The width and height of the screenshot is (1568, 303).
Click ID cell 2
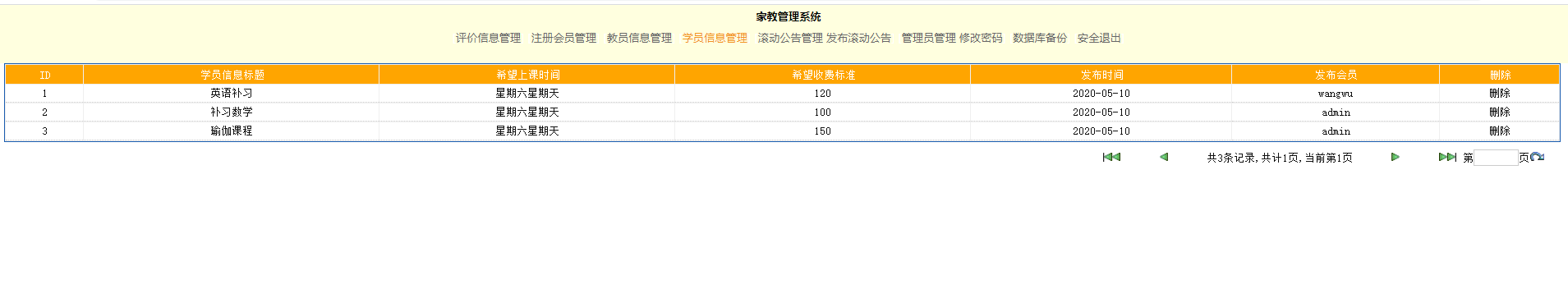(44, 112)
